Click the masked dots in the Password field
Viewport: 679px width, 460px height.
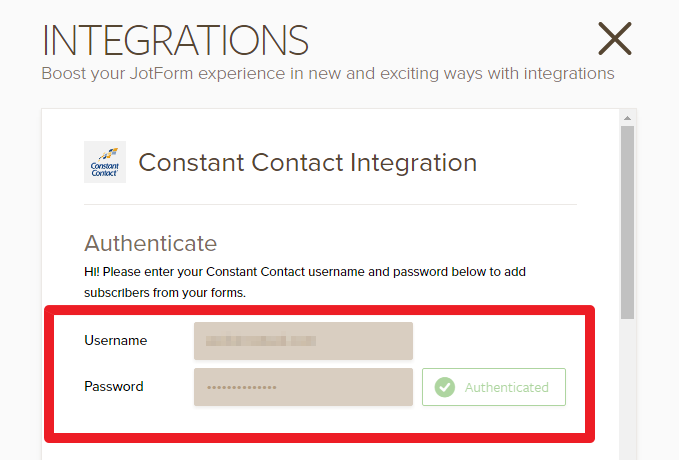(x=241, y=388)
